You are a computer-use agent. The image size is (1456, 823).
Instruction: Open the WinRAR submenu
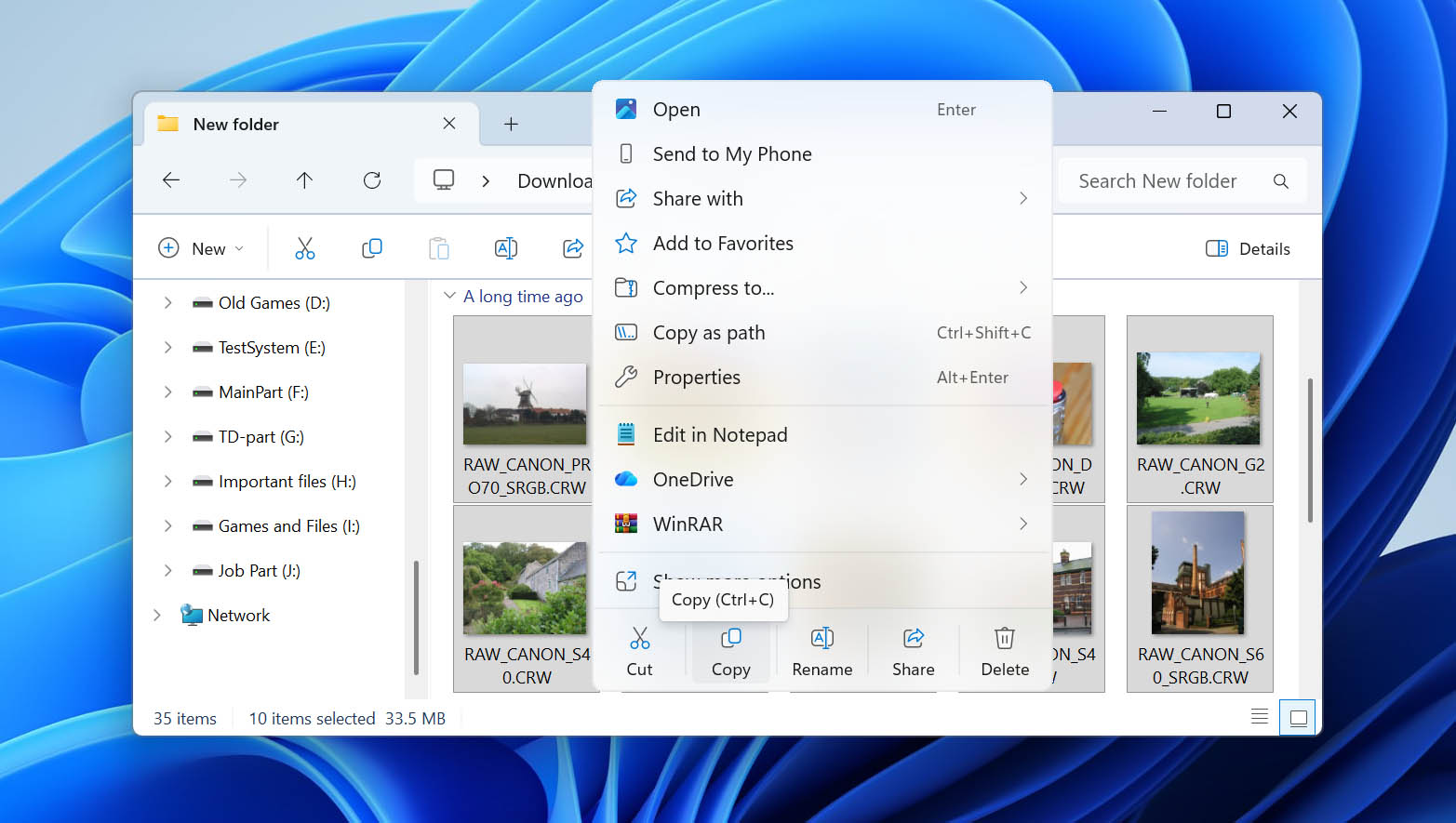[x=822, y=524]
